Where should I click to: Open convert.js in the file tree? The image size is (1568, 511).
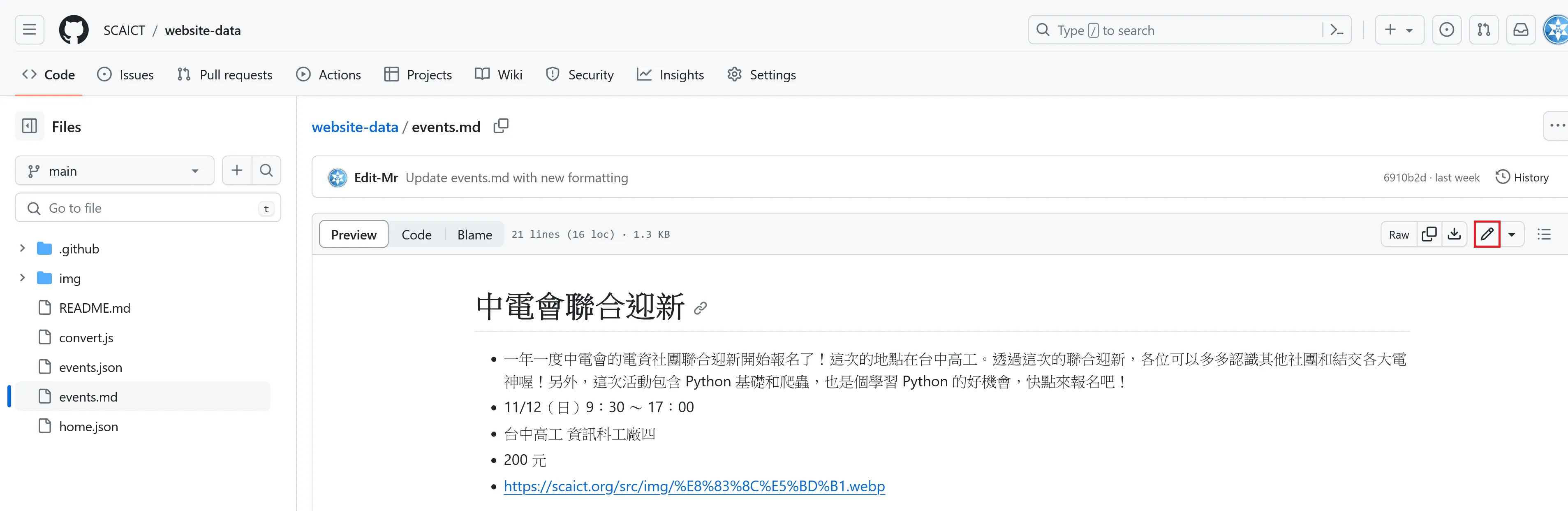[x=86, y=337]
